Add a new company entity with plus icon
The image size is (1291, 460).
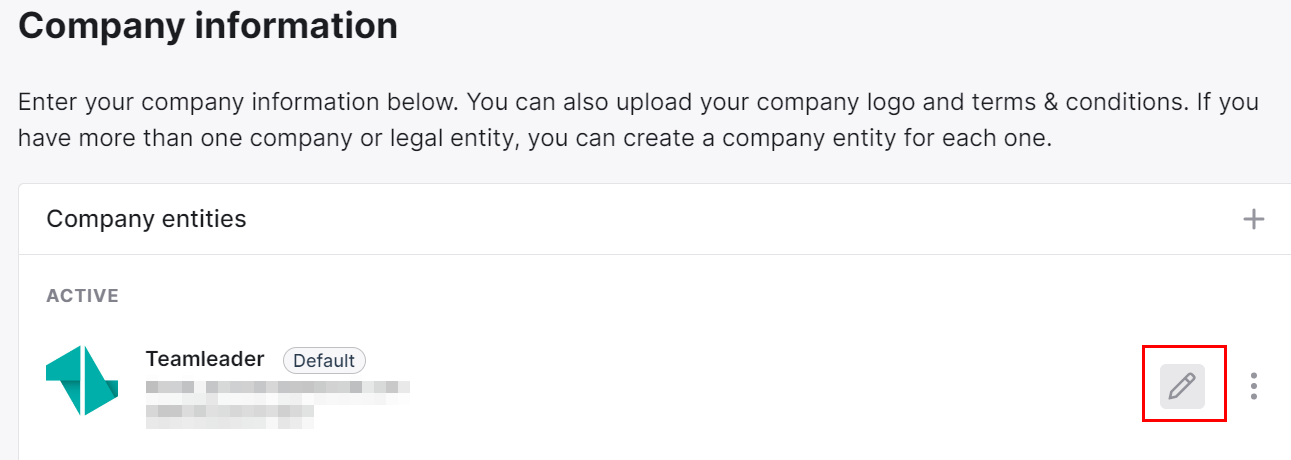[x=1253, y=219]
